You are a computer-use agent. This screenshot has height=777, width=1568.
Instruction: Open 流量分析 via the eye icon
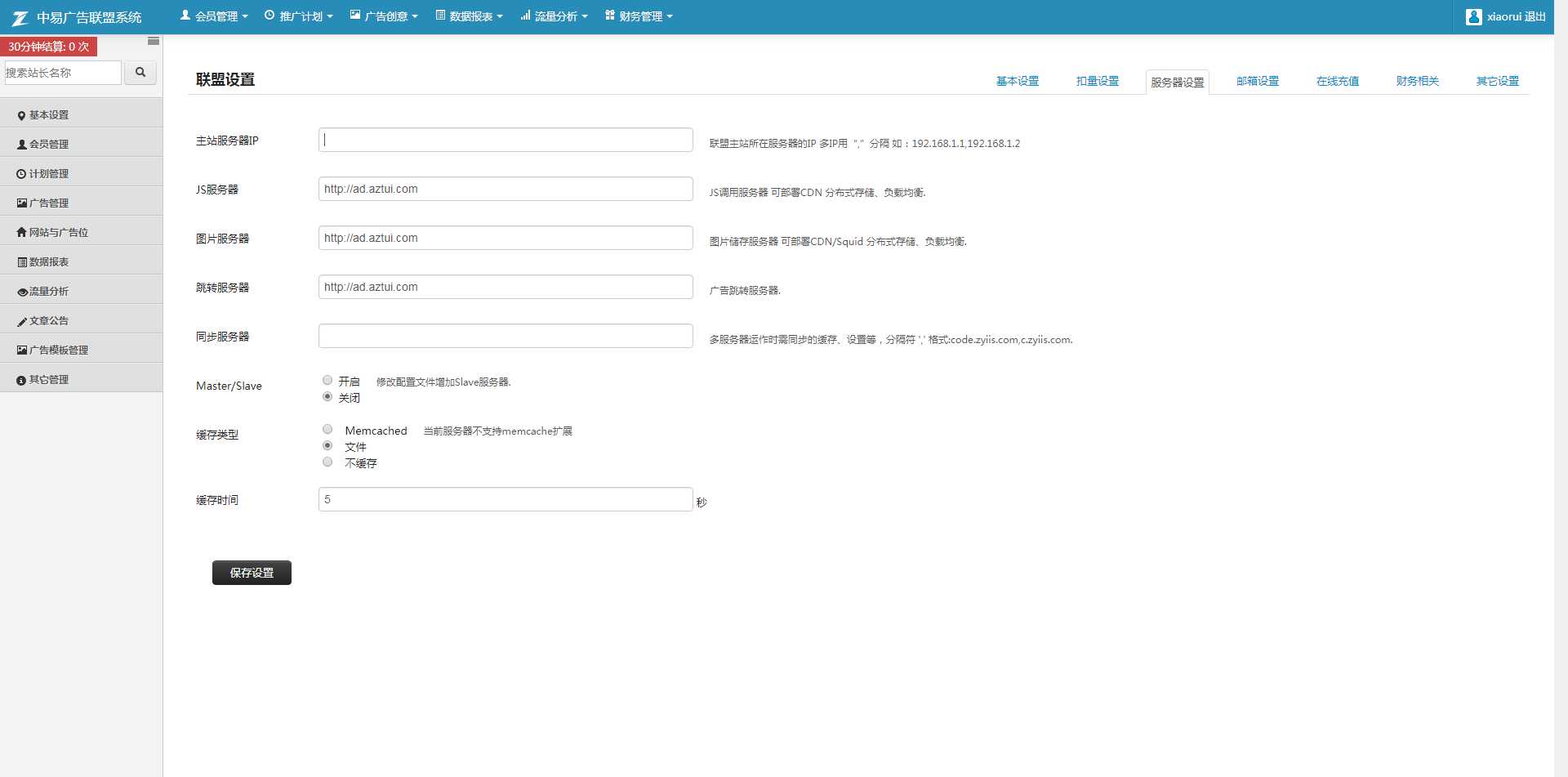(21, 291)
